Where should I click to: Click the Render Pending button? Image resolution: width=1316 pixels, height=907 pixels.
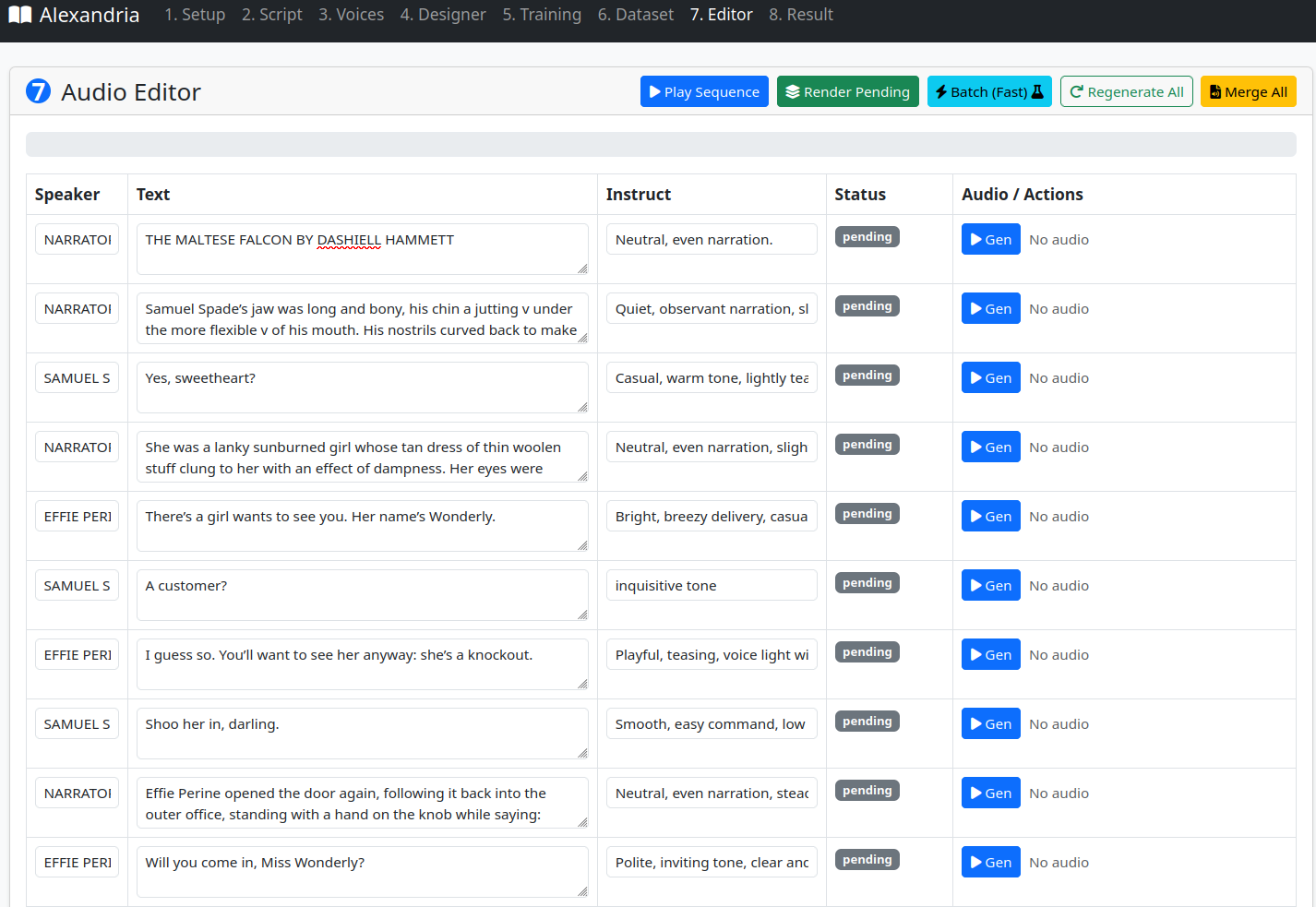coord(847,91)
